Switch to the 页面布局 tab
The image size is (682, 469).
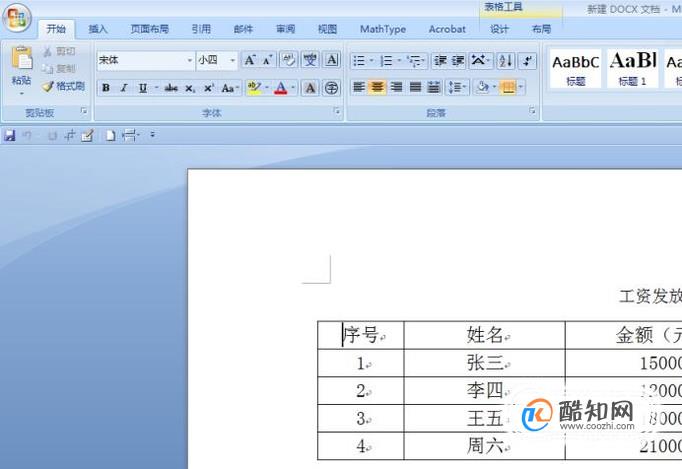149,29
